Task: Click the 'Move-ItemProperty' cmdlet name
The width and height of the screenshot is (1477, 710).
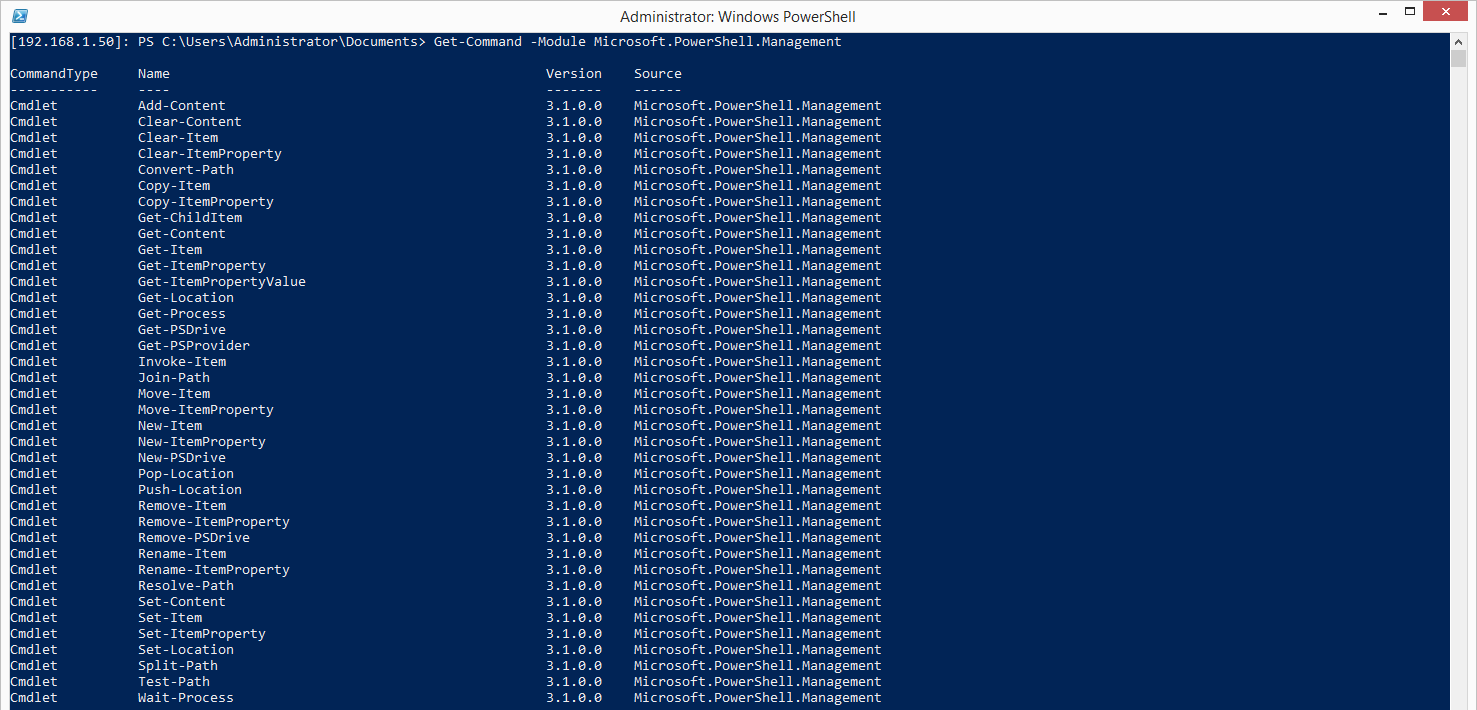Action: coord(206,410)
